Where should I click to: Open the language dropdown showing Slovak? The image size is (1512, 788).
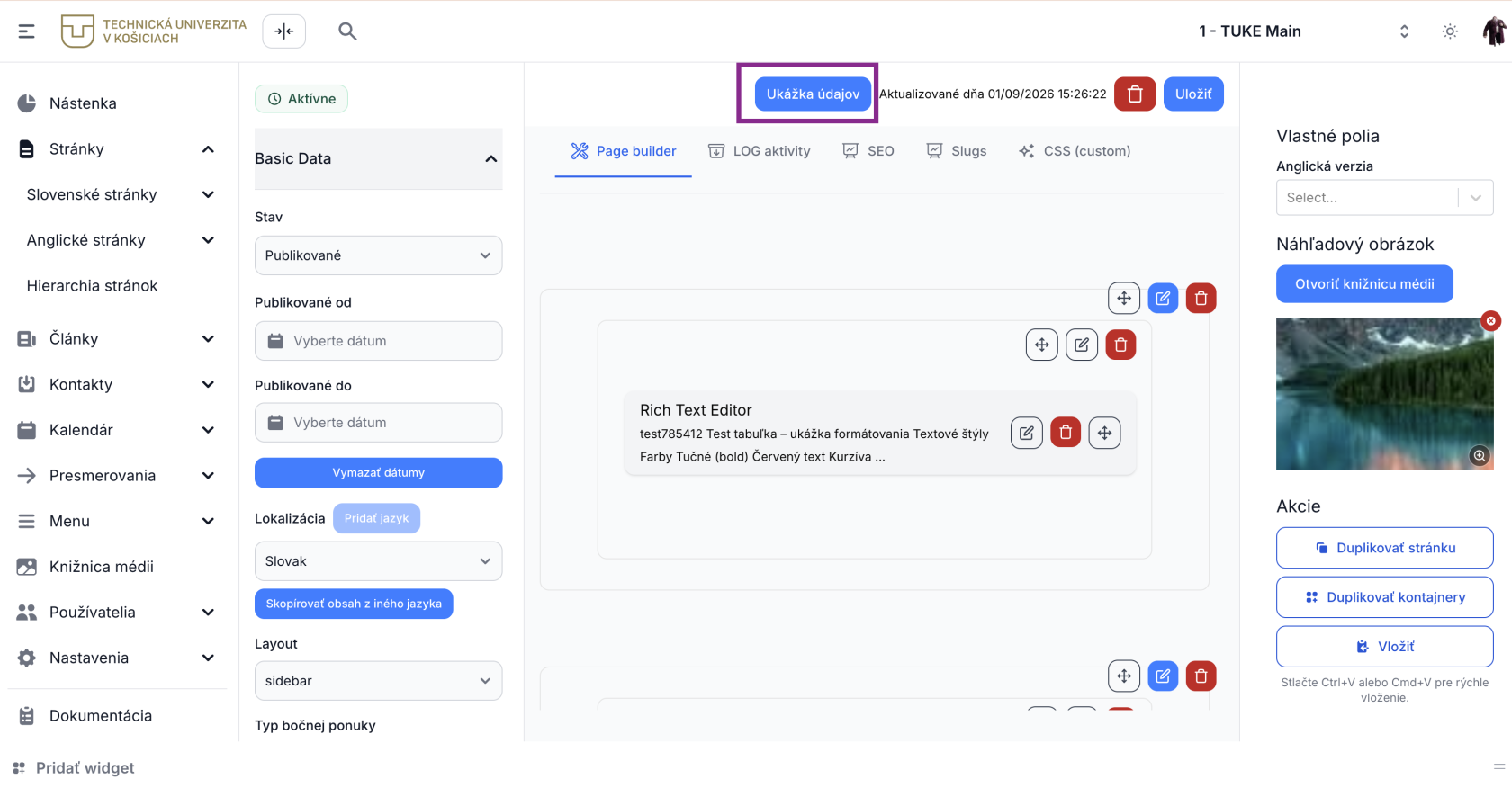tap(378, 561)
